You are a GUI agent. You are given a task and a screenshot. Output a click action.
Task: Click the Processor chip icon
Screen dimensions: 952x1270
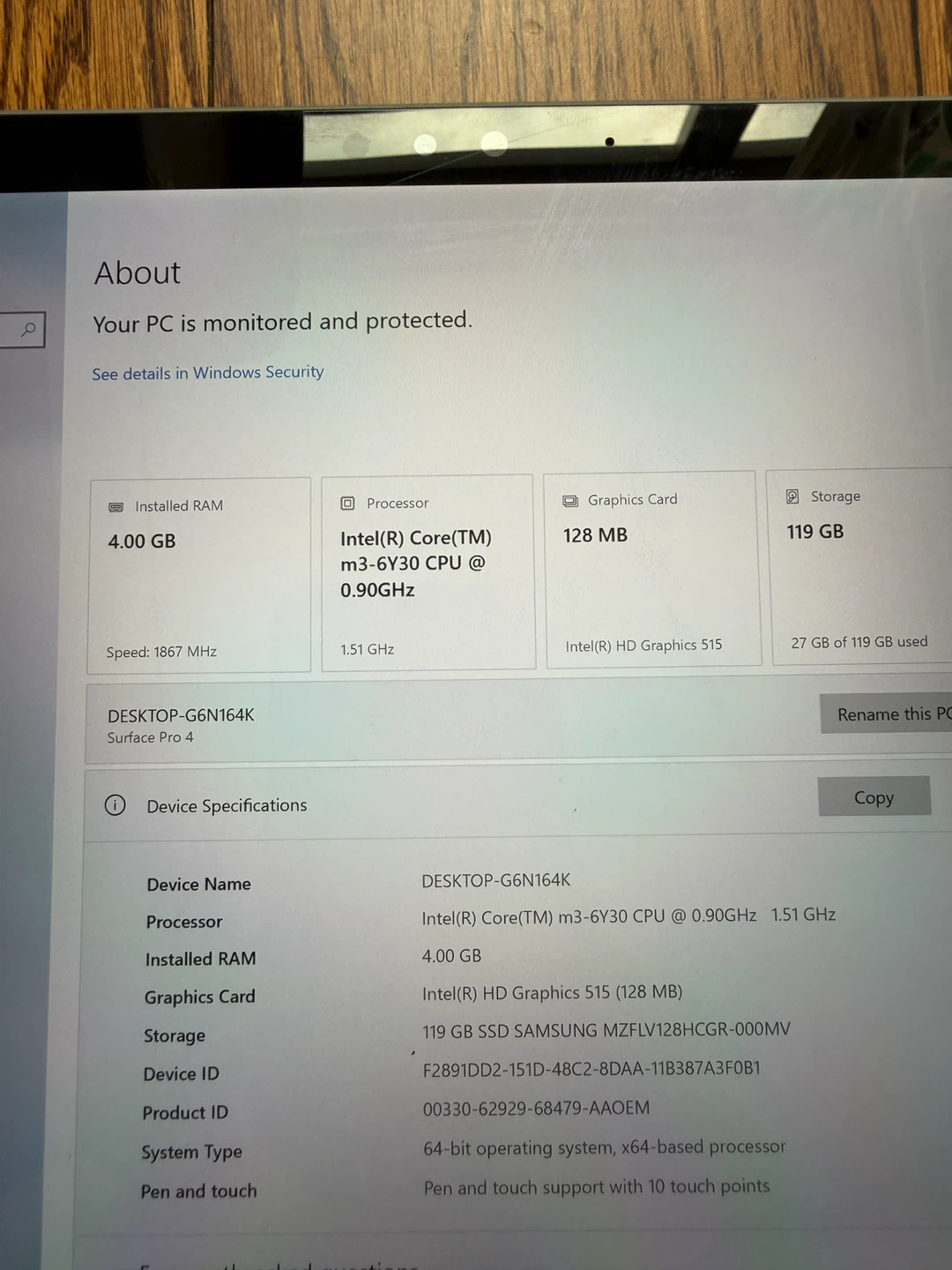click(347, 504)
